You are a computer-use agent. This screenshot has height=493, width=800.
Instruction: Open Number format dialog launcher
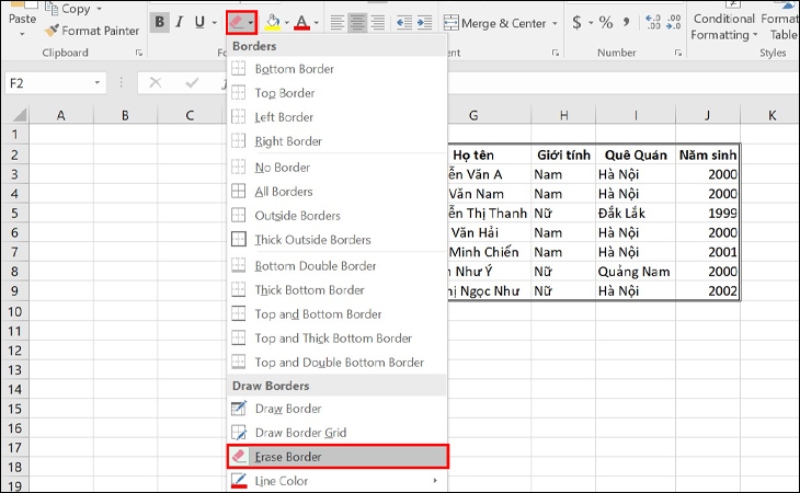[678, 53]
